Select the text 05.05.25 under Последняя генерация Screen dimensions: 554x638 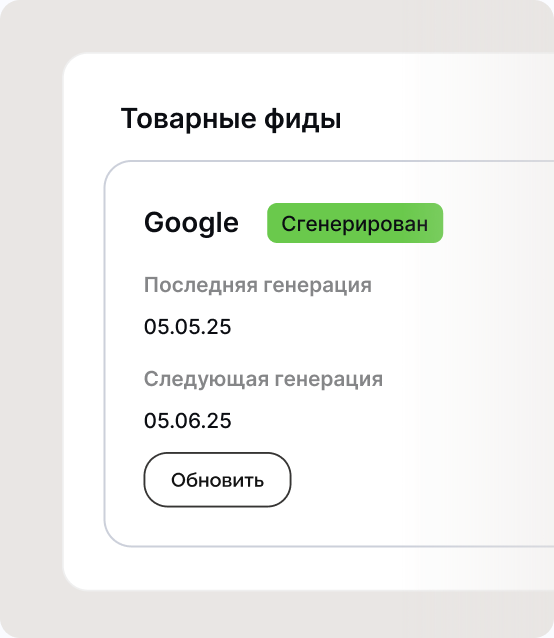click(188, 327)
